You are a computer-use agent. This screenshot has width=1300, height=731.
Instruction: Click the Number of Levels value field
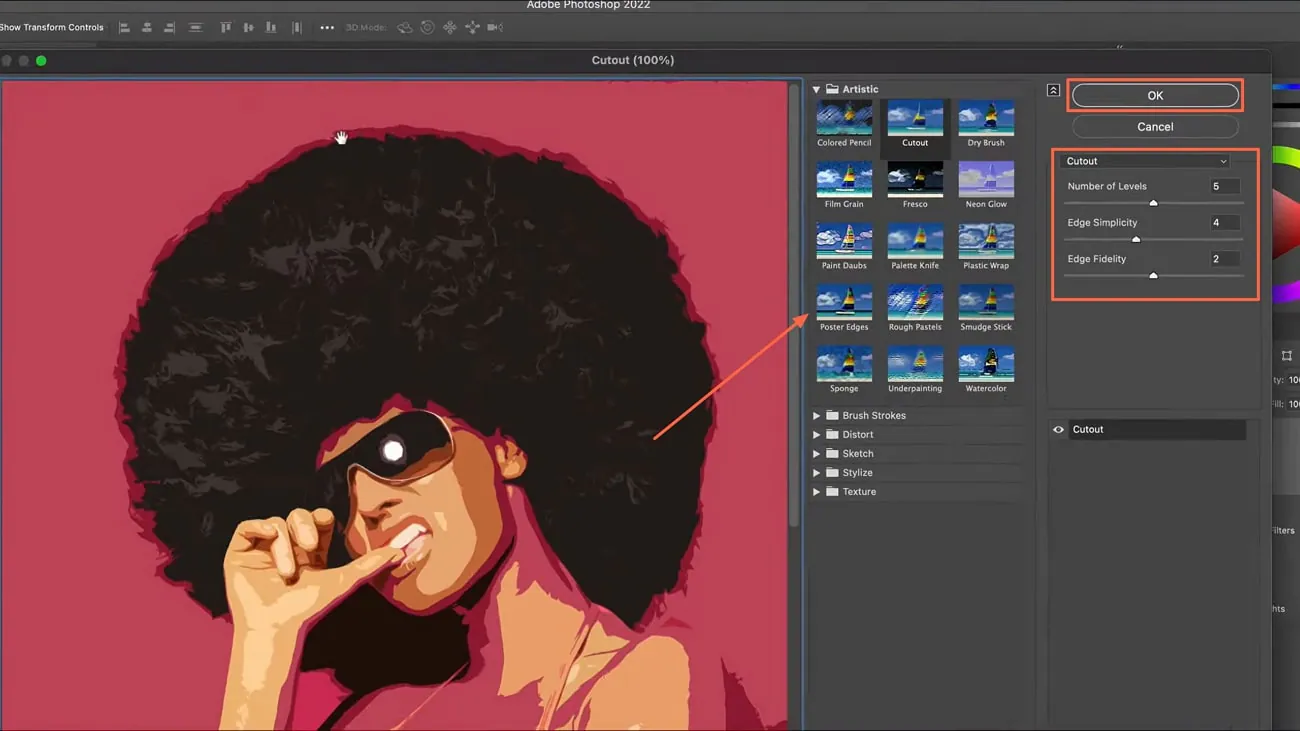click(x=1224, y=186)
